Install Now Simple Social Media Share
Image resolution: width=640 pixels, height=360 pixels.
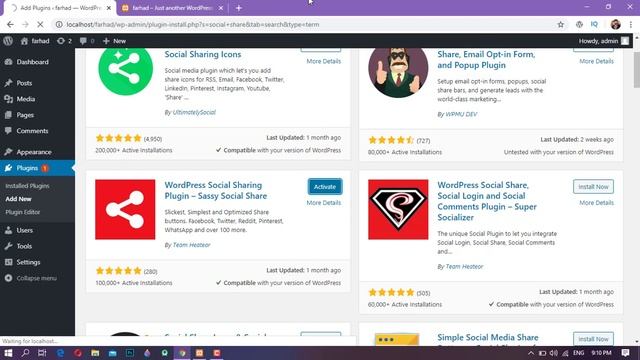pos(593,339)
